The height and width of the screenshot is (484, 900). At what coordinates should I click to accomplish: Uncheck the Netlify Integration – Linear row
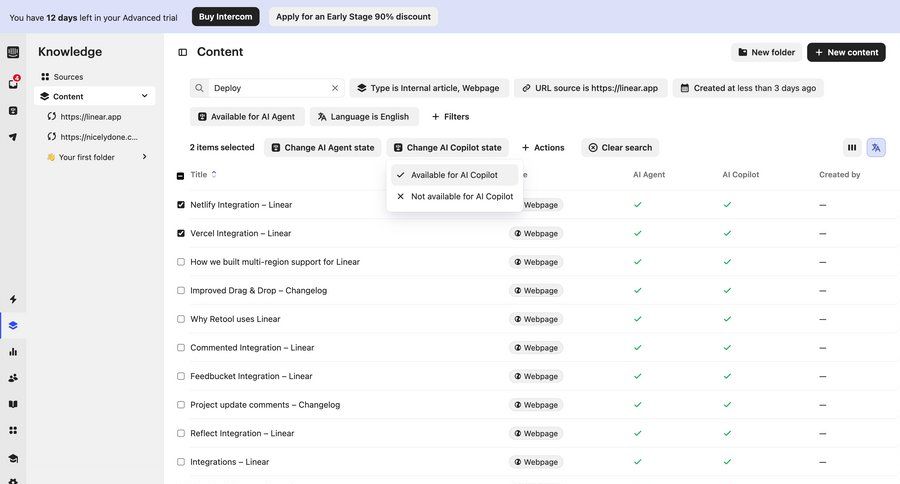181,204
